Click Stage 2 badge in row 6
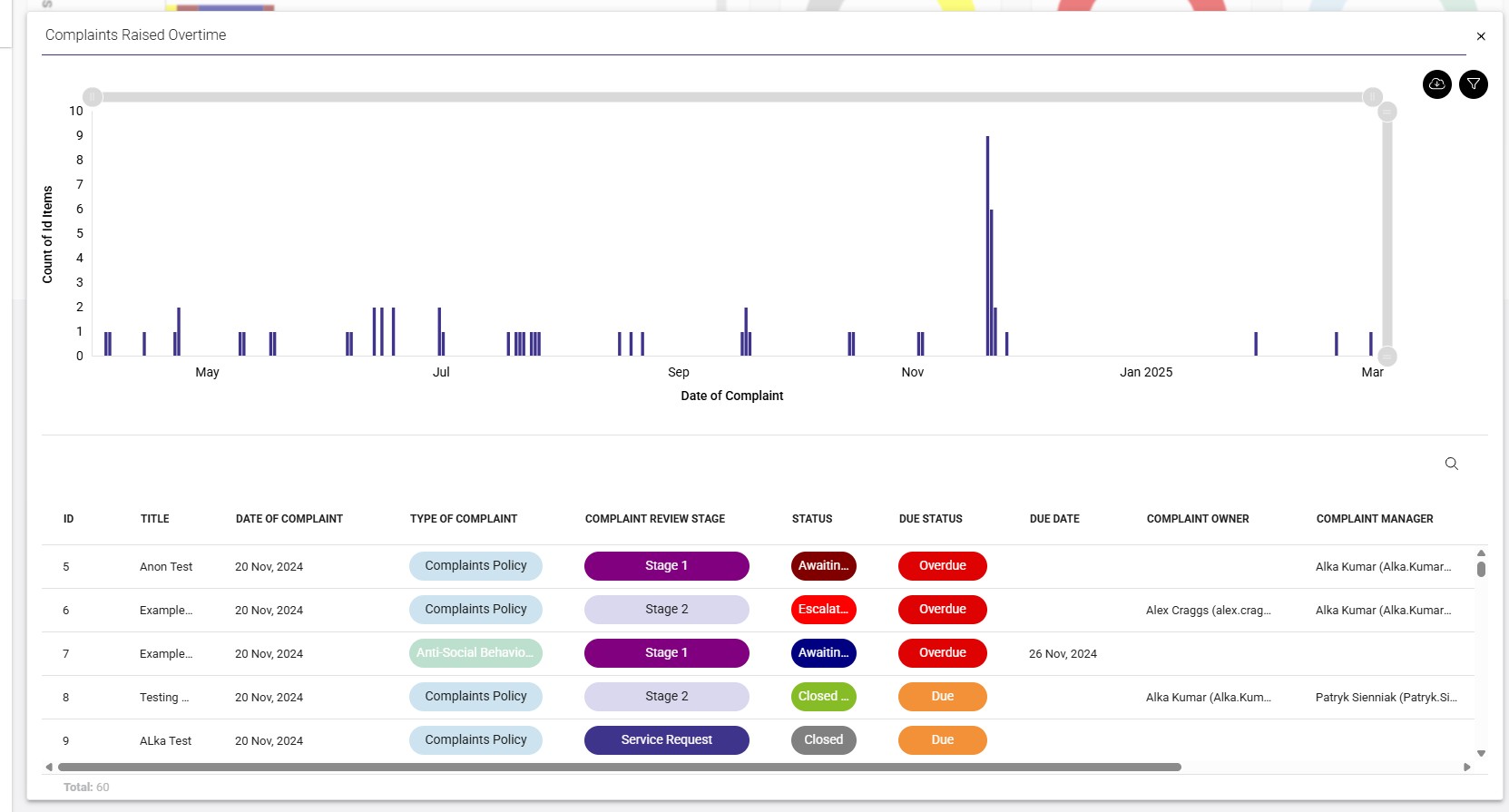This screenshot has width=1509, height=812. tap(667, 610)
